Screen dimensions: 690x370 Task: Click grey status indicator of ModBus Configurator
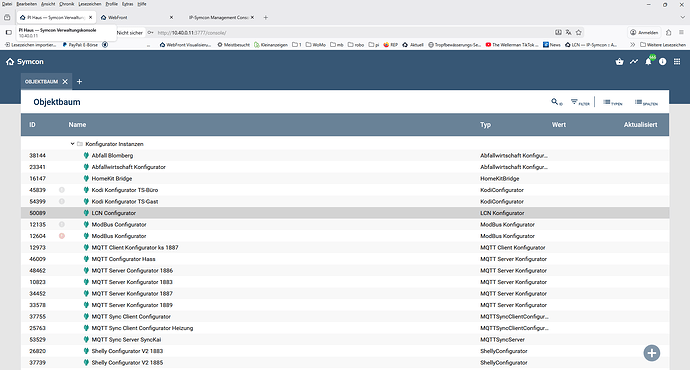[x=62, y=224]
